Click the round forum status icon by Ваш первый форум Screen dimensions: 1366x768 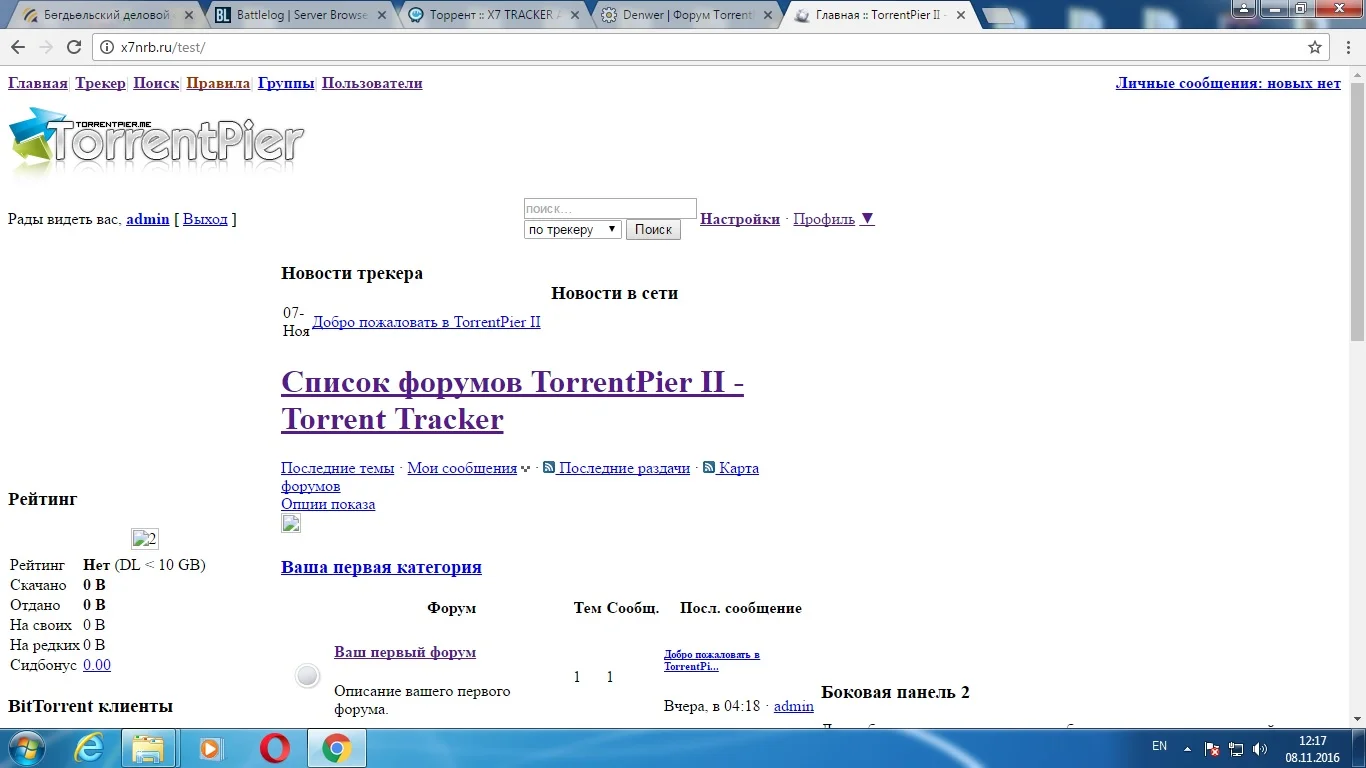[x=308, y=676]
